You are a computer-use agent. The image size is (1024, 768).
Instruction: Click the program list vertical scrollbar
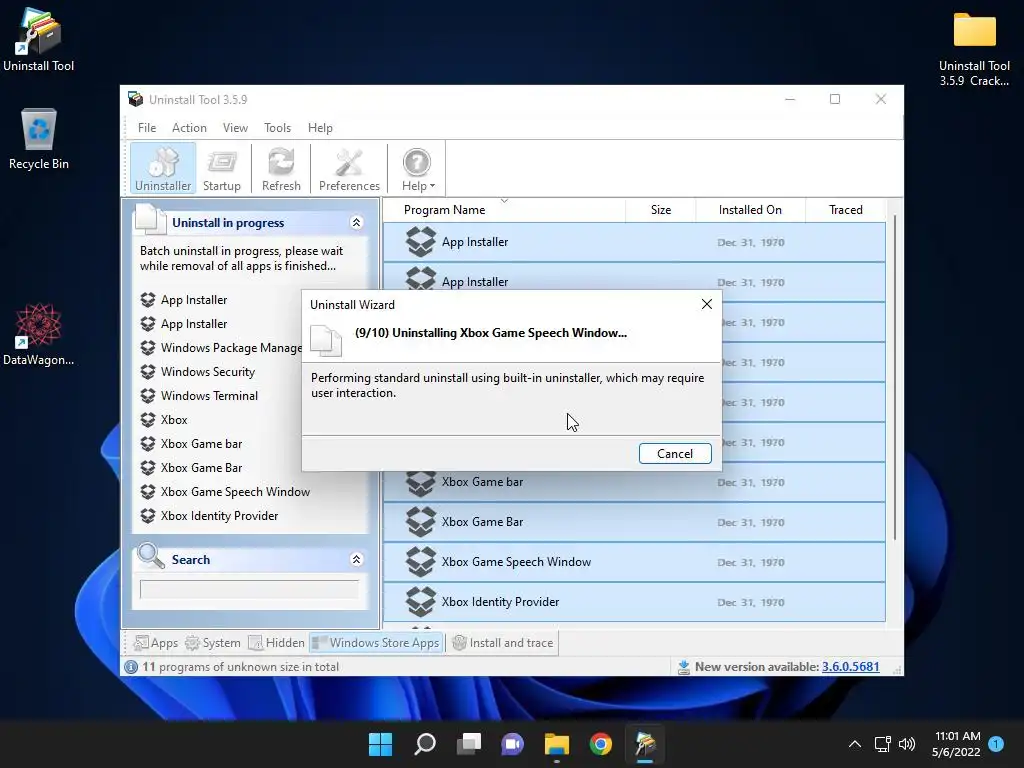pos(894,377)
